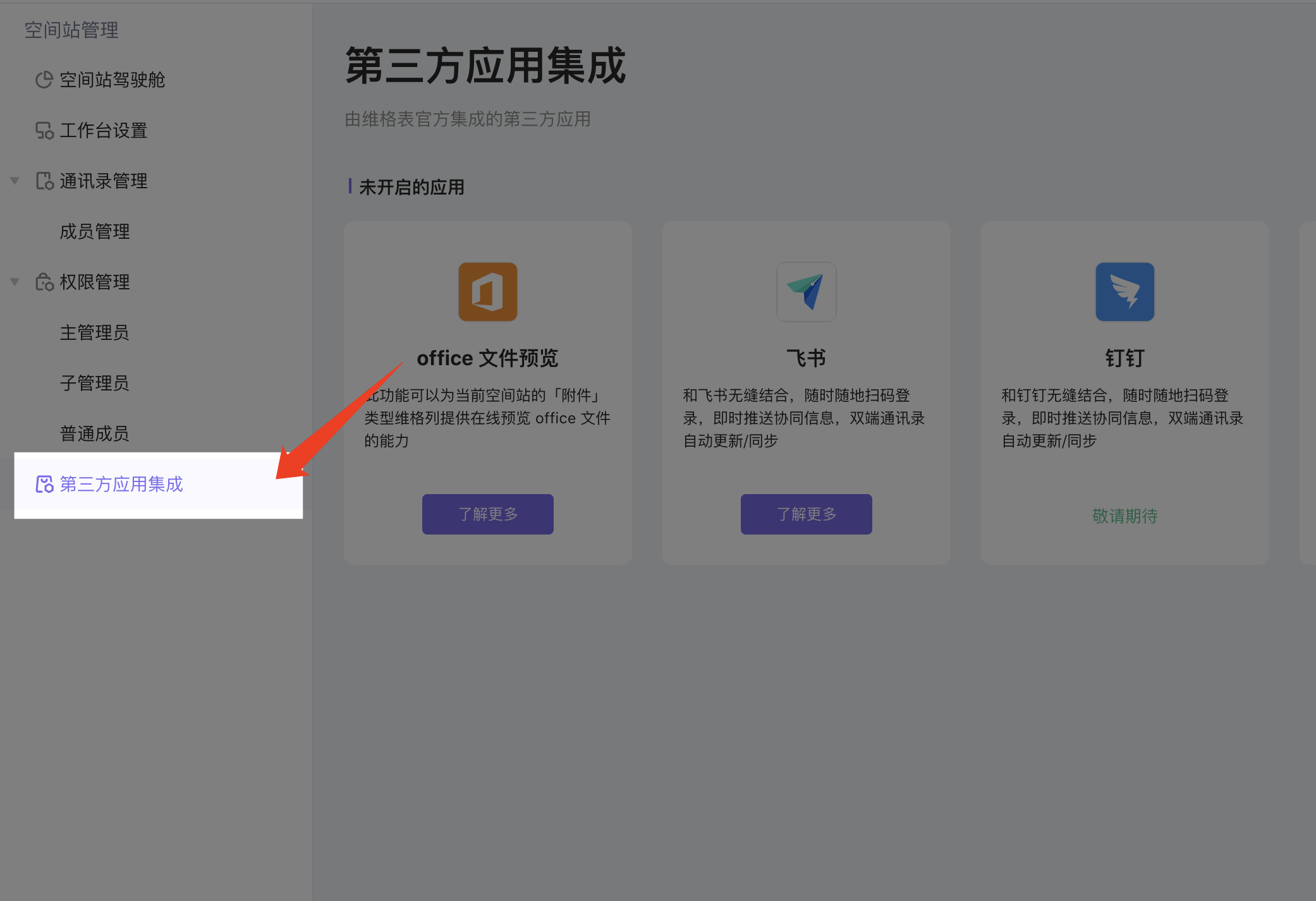Click the 工作台设置 sidebar icon
Screen dimensions: 1316x901
pyautogui.click(x=44, y=130)
